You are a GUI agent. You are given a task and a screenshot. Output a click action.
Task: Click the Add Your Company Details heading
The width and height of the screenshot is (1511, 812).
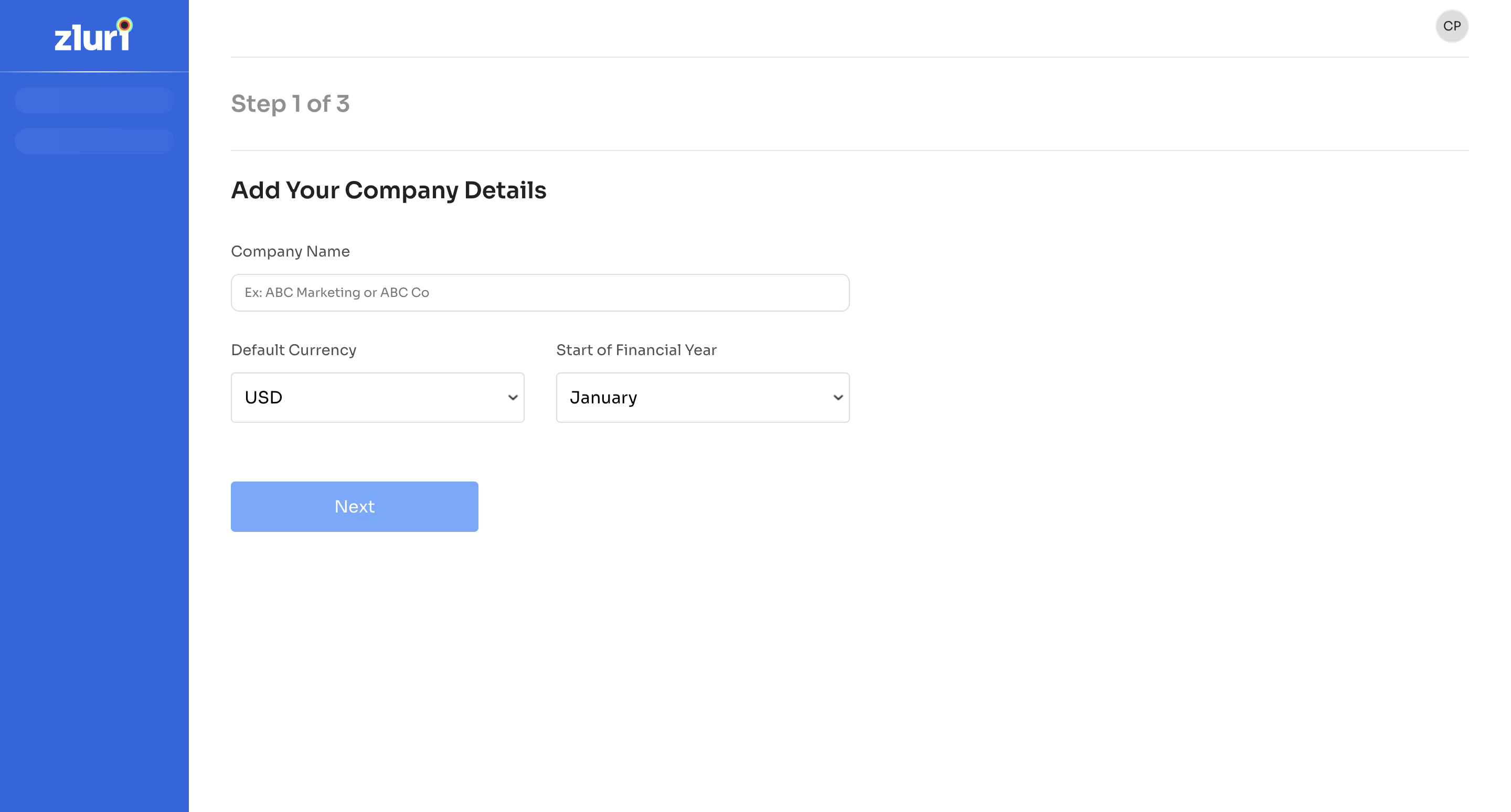click(x=388, y=190)
